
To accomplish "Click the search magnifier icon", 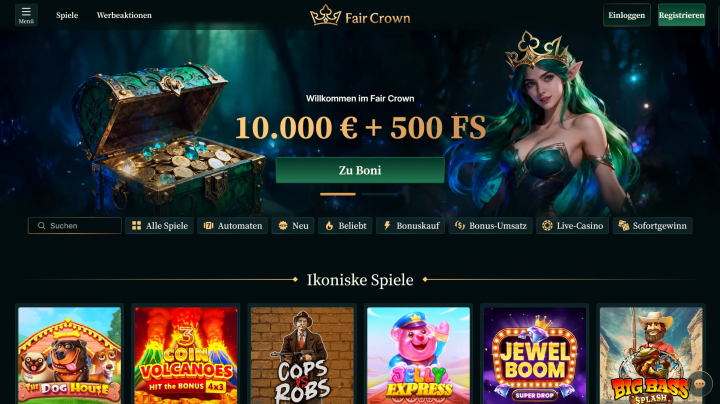I will coord(41,226).
